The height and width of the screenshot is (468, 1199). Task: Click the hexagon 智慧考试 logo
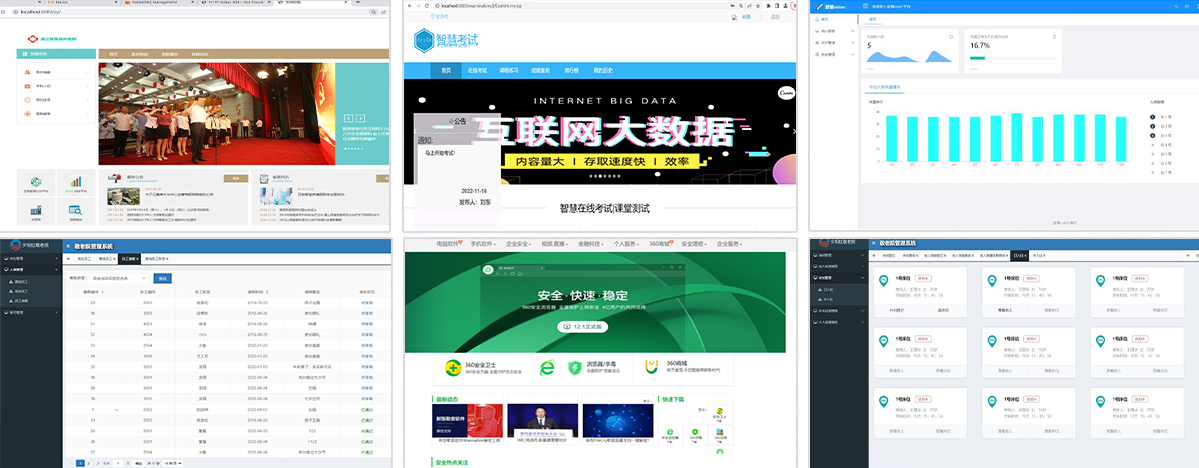(424, 40)
